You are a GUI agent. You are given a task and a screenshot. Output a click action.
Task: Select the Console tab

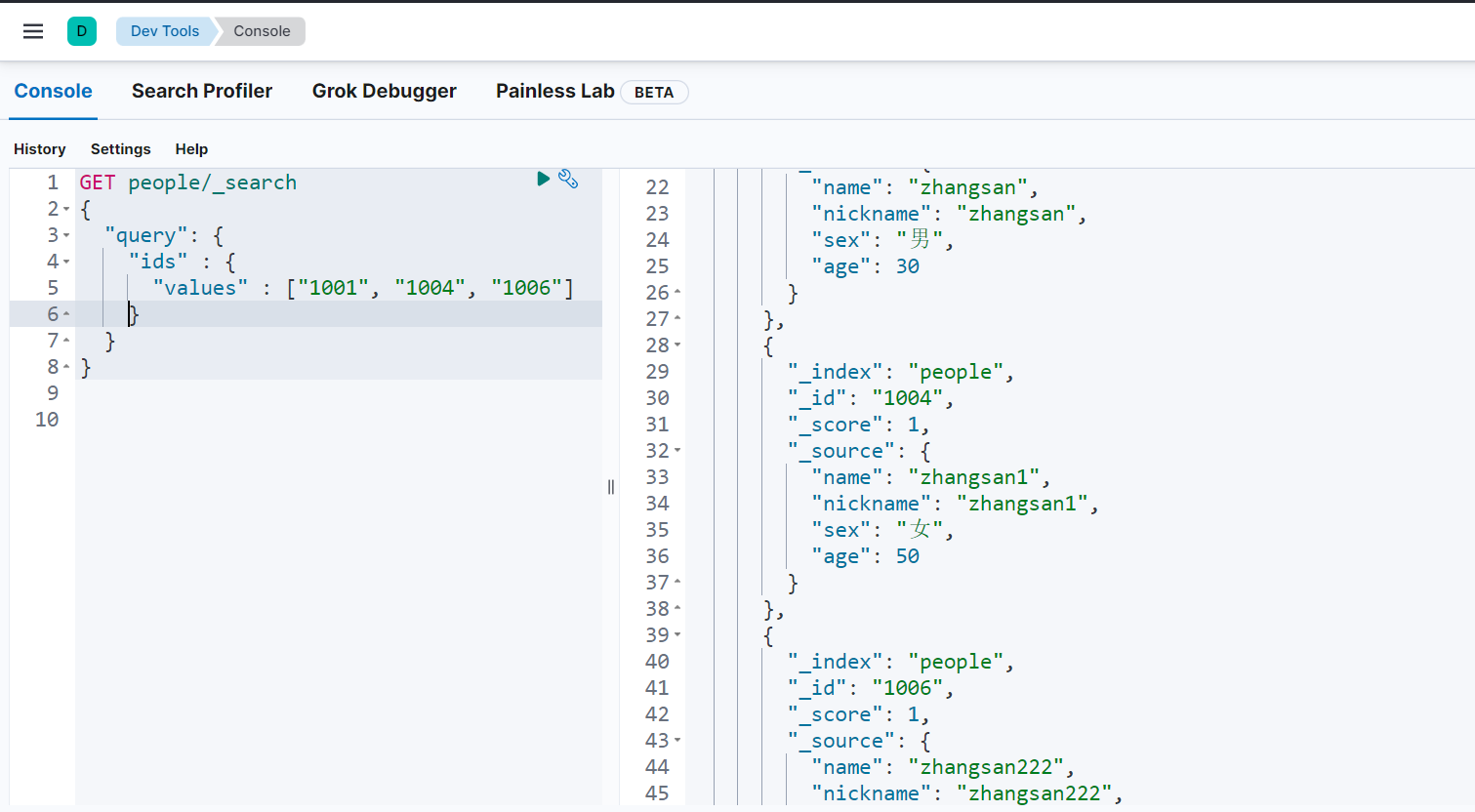click(x=53, y=91)
